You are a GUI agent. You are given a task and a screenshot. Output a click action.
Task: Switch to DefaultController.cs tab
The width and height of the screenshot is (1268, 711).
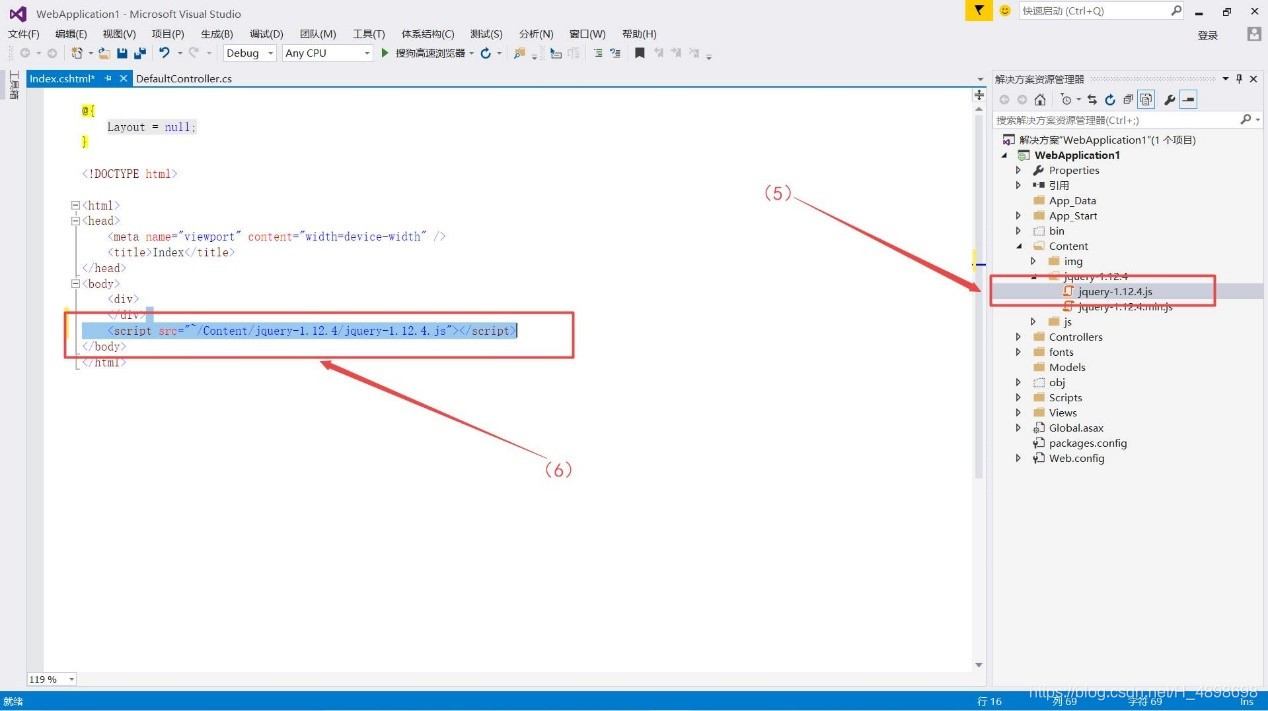(x=184, y=78)
